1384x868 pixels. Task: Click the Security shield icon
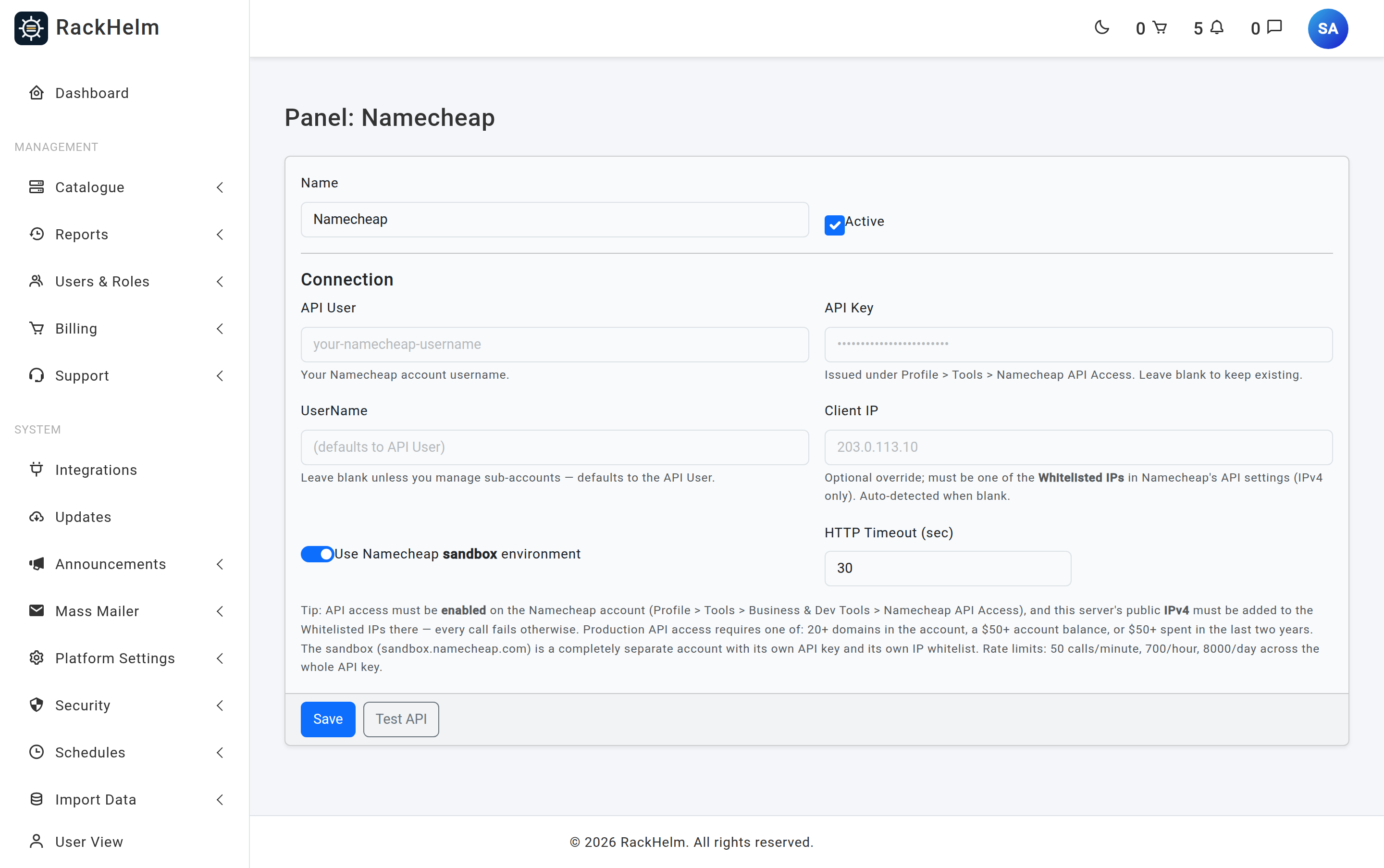point(37,705)
